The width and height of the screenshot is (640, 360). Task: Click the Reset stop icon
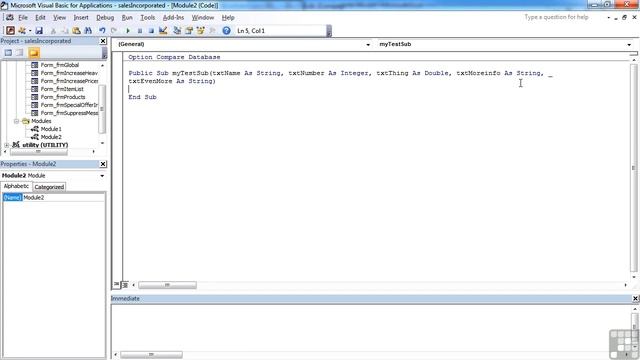pos(151,31)
